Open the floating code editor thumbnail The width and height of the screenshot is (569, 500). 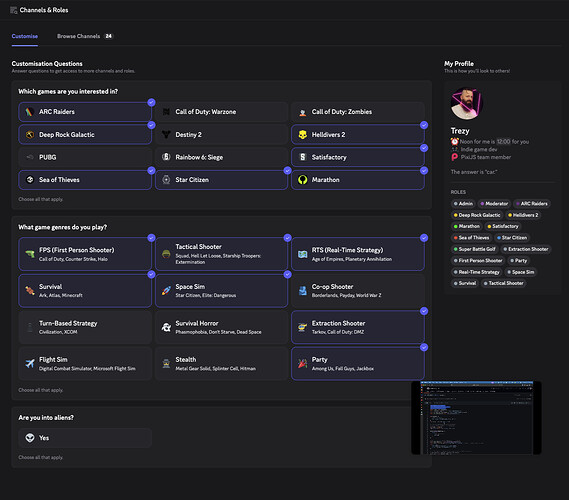(476, 417)
